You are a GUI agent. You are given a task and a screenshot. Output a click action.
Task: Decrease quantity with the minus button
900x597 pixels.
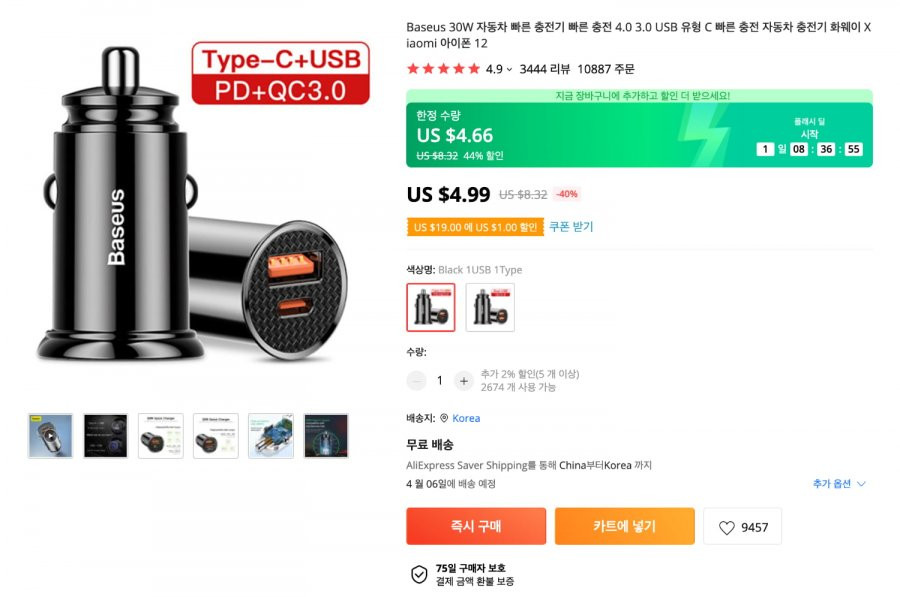pyautogui.click(x=416, y=381)
